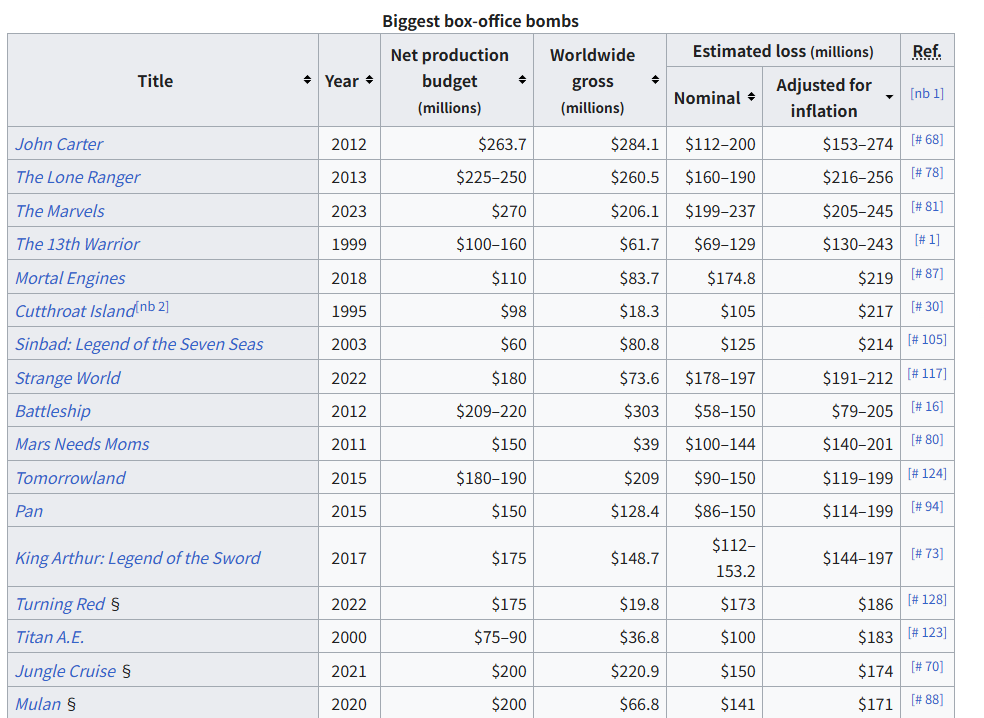
Task: Open Cutthroat Island film link
Action: [75, 311]
